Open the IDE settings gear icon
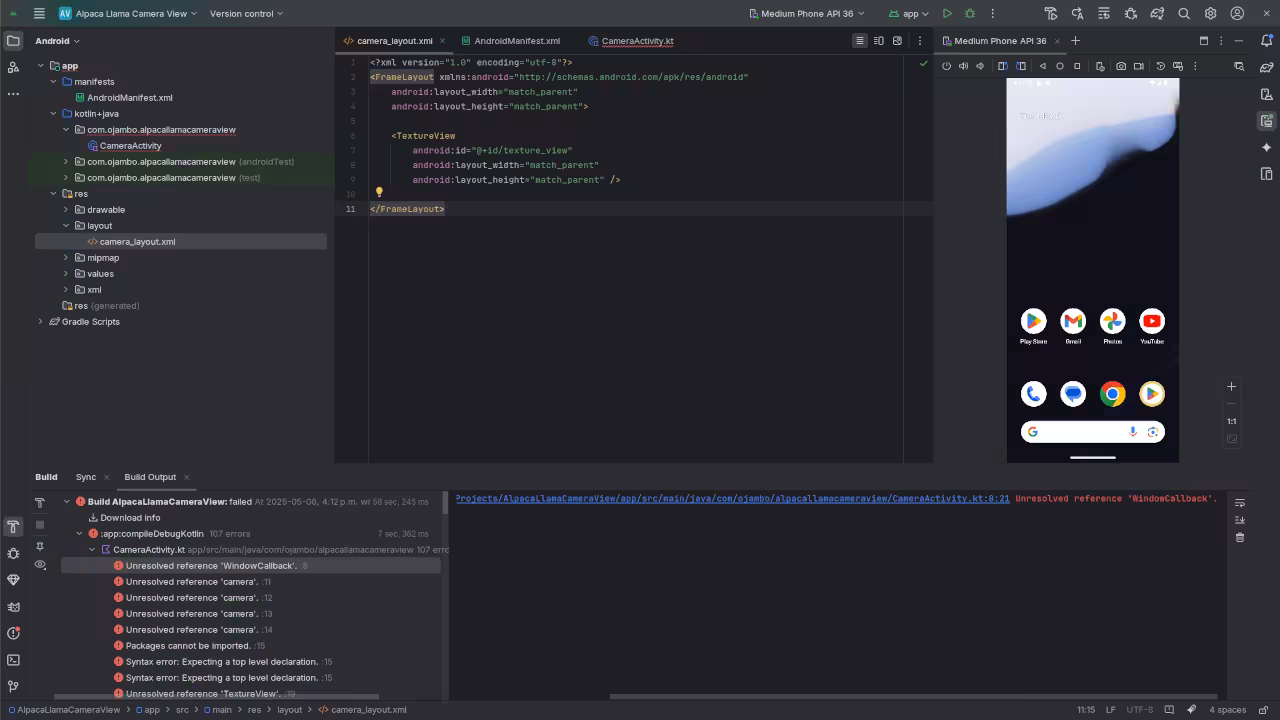The width and height of the screenshot is (1280, 720). click(x=1210, y=14)
